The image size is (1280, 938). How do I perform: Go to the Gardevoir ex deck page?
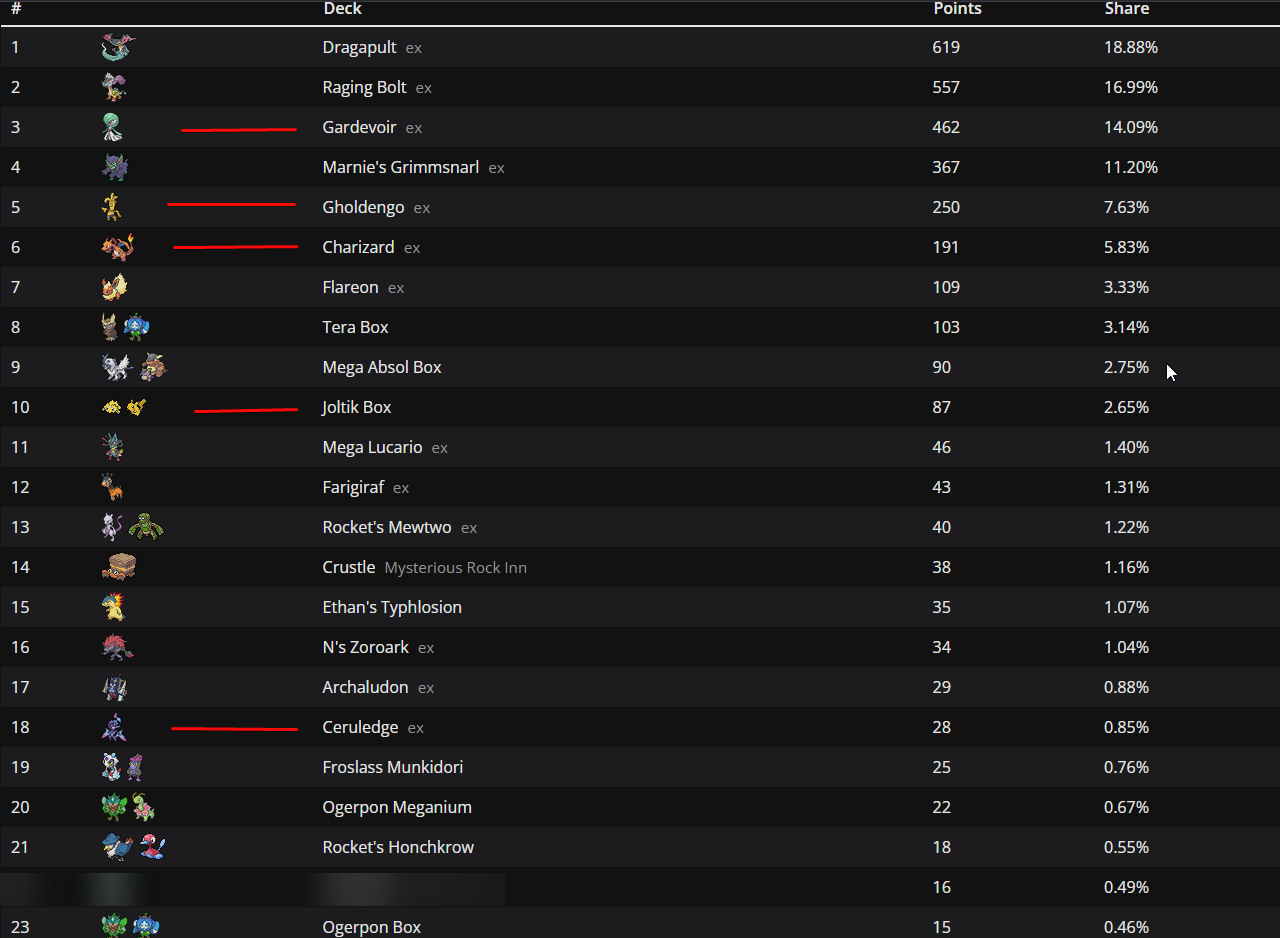[x=372, y=127]
